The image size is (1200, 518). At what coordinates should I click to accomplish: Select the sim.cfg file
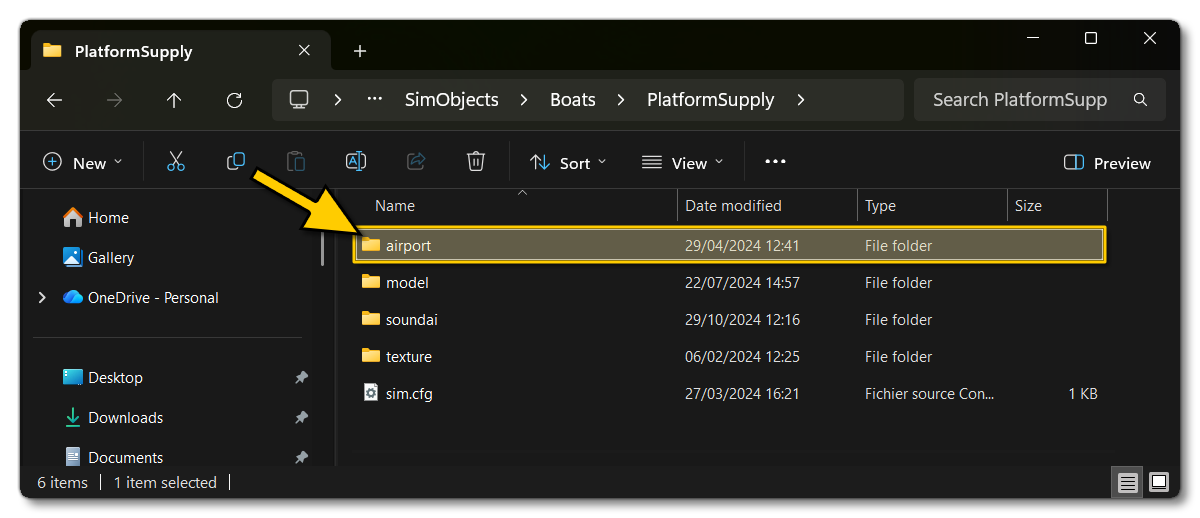point(409,394)
